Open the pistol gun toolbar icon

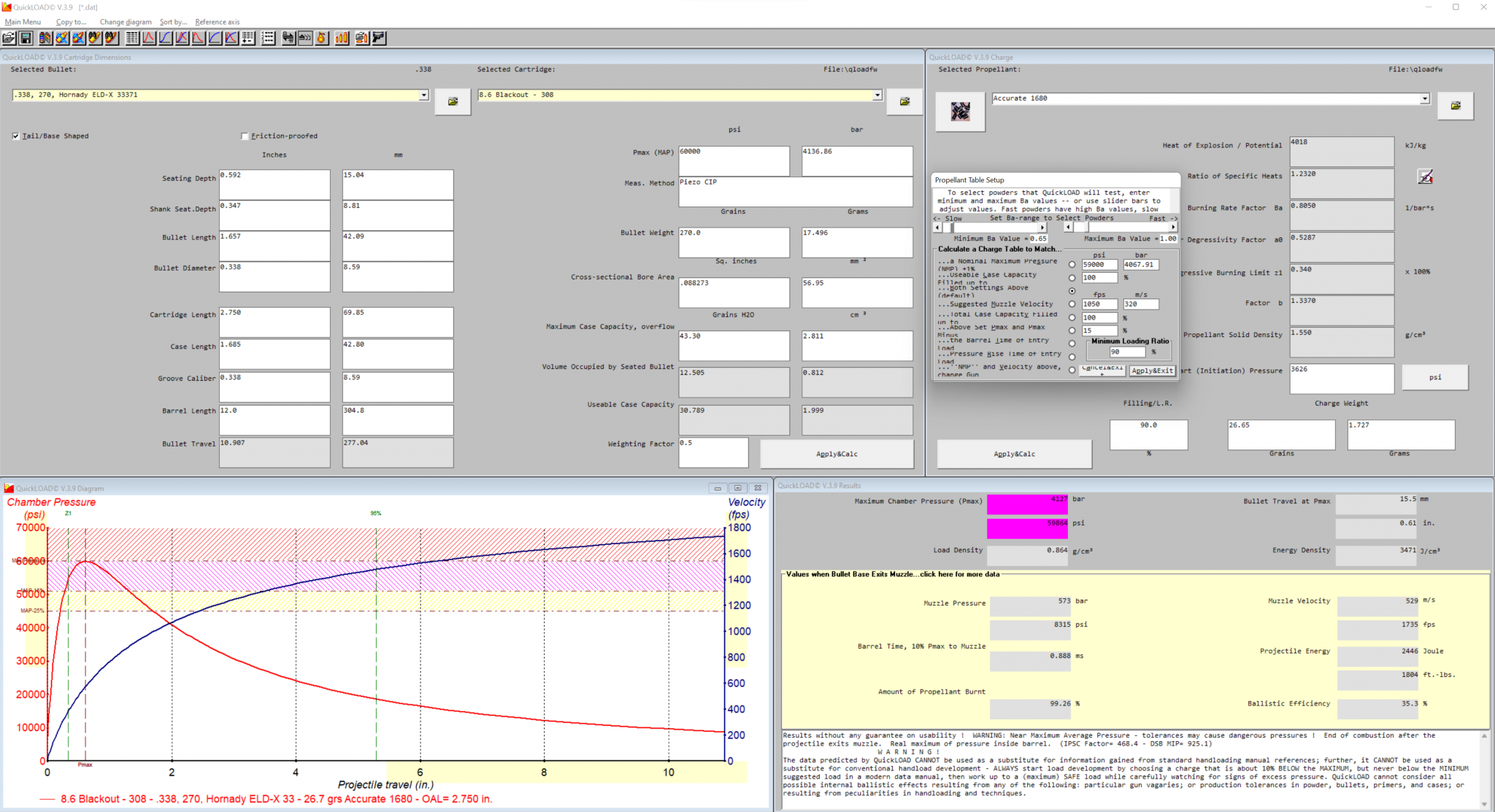coord(379,38)
